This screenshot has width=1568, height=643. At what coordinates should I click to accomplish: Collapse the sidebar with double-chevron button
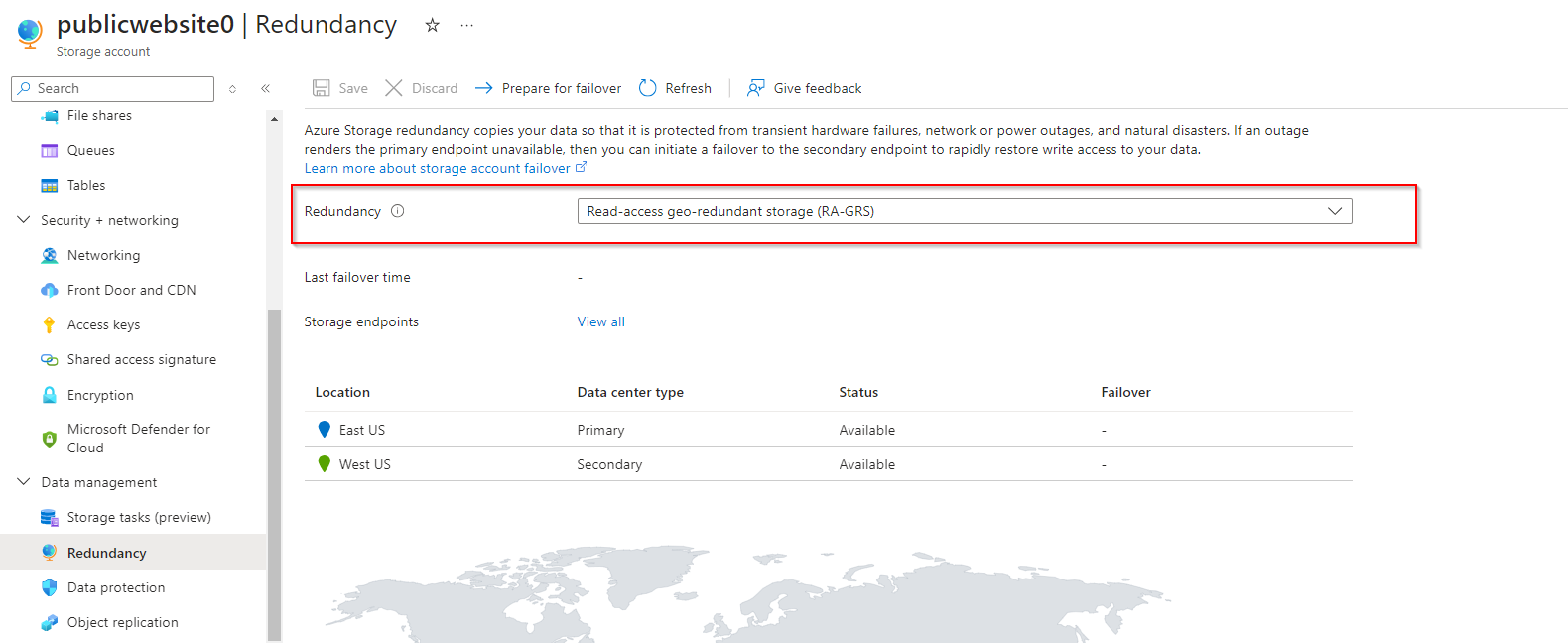point(266,88)
